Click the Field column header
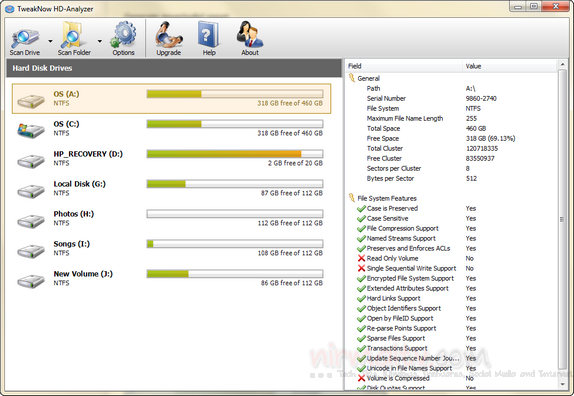Image resolution: width=574 pixels, height=396 pixels. (404, 66)
